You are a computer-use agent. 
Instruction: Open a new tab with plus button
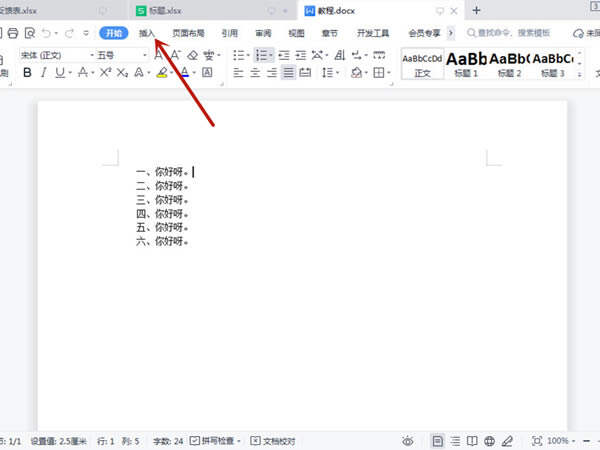[476, 10]
